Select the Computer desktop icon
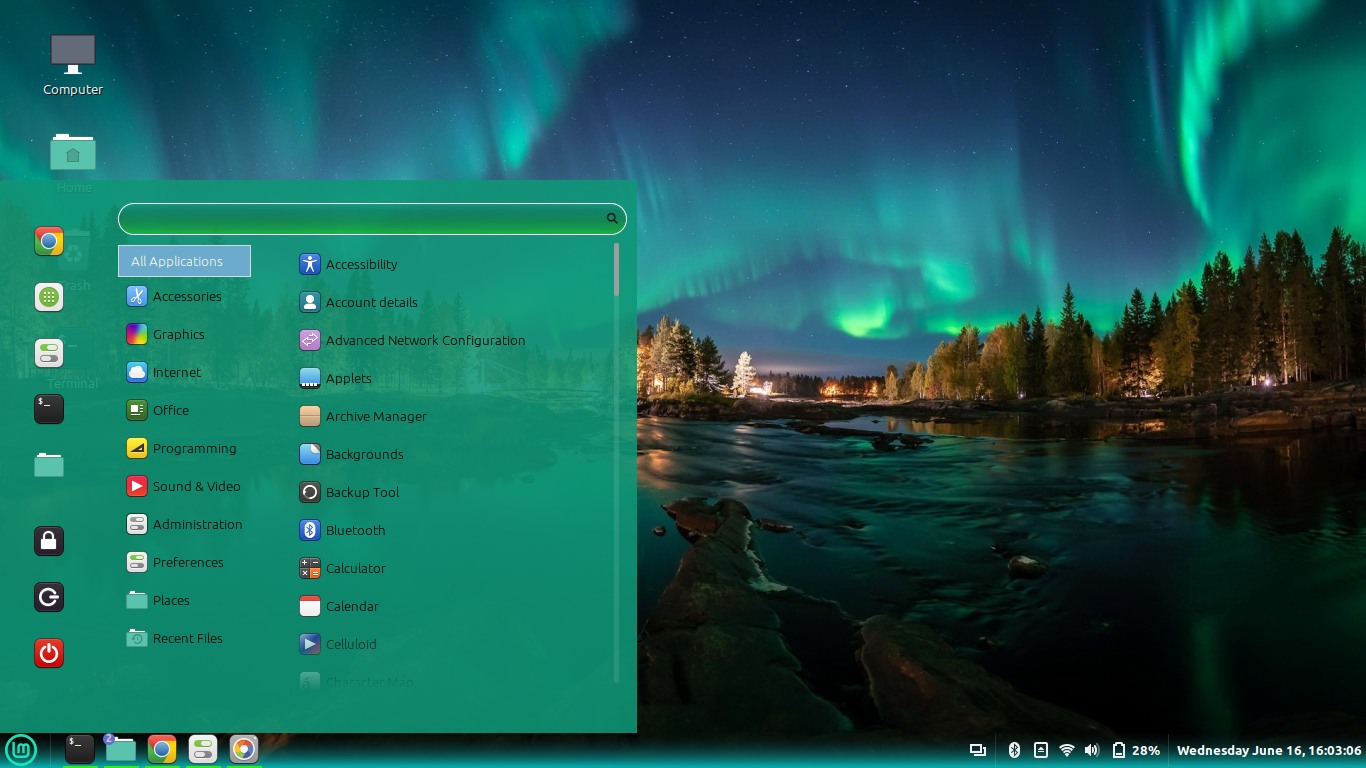The height and width of the screenshot is (768, 1366). point(73,65)
